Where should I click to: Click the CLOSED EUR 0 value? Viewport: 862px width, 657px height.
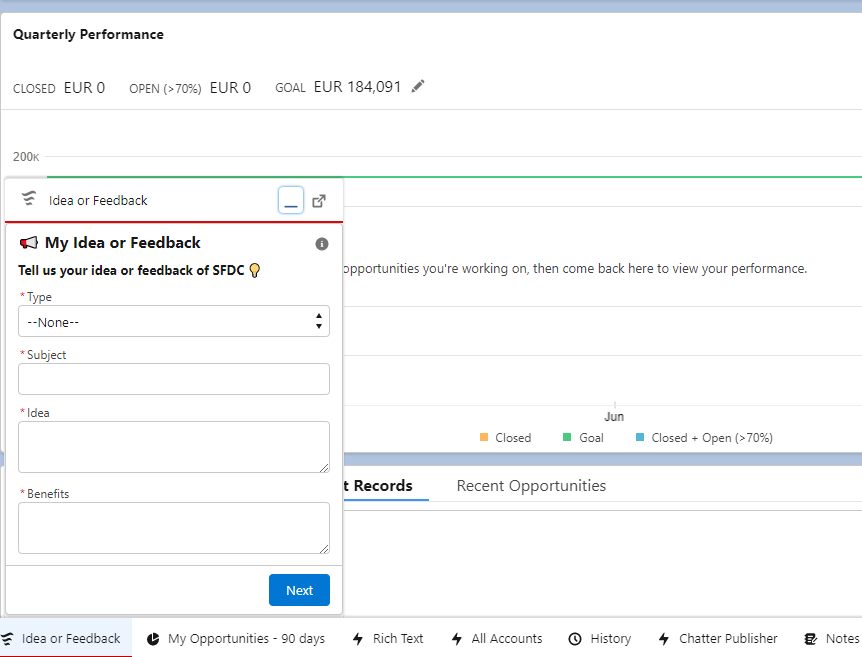84,88
